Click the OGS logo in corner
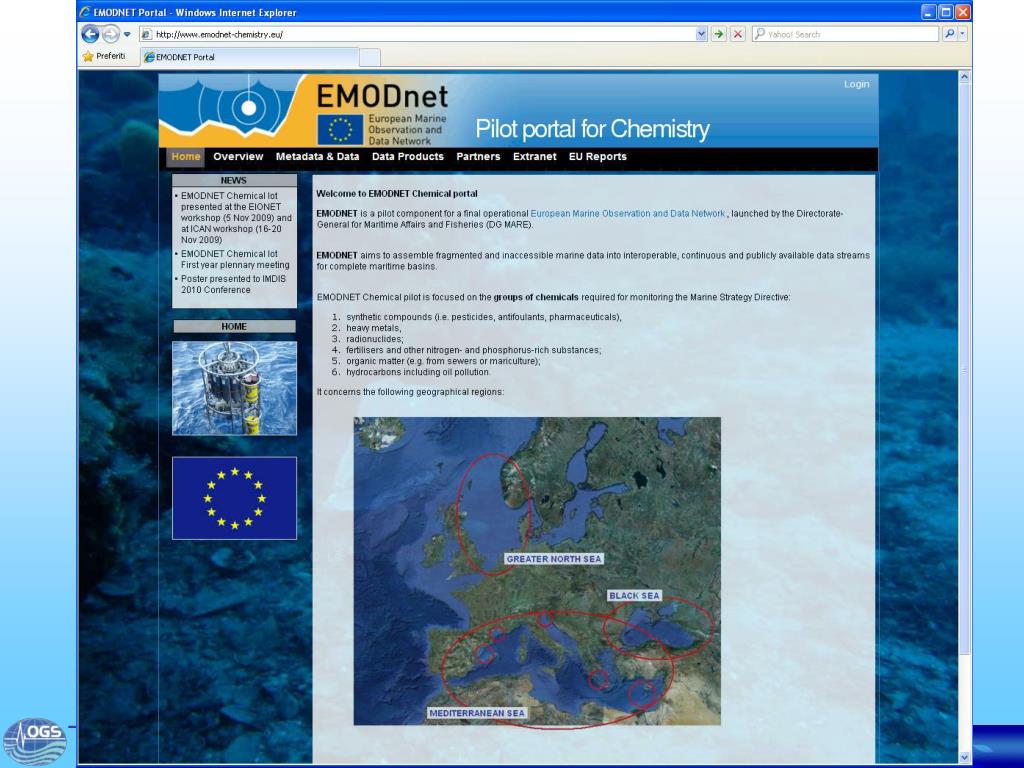The height and width of the screenshot is (768, 1024). (35, 741)
